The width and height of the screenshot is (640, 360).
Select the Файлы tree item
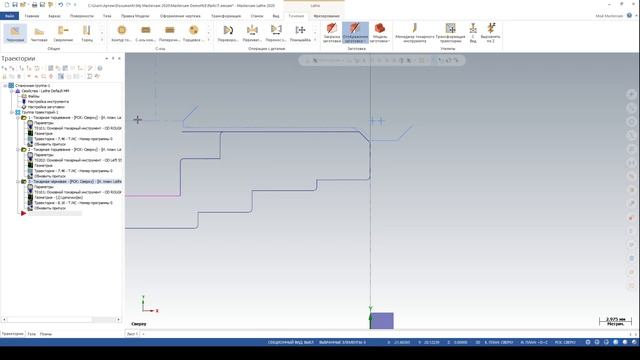33,96
